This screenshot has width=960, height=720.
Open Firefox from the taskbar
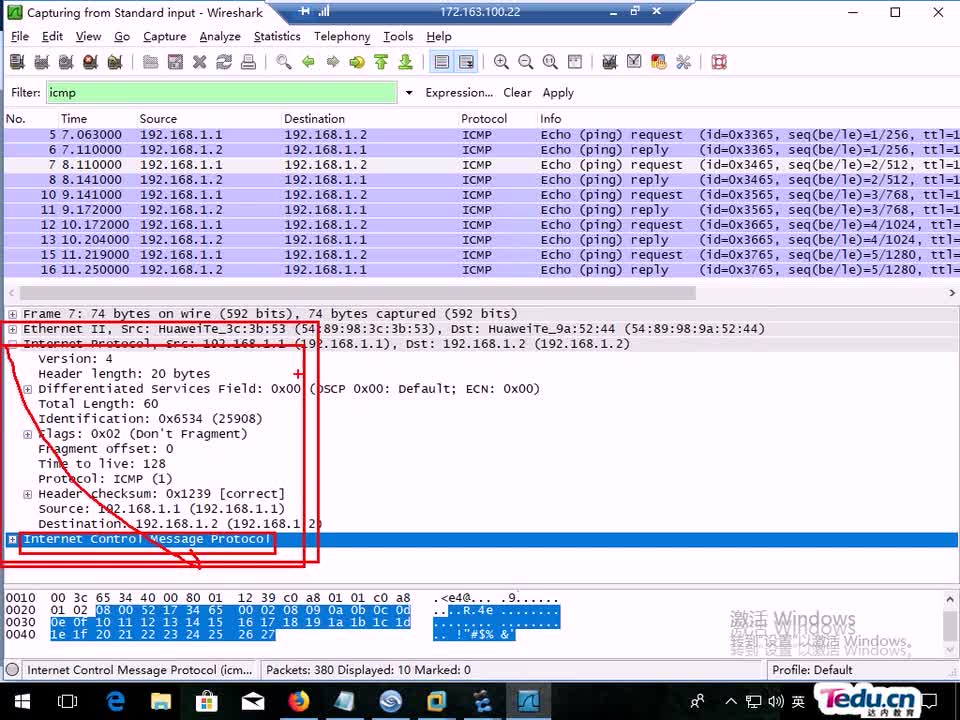coord(299,701)
